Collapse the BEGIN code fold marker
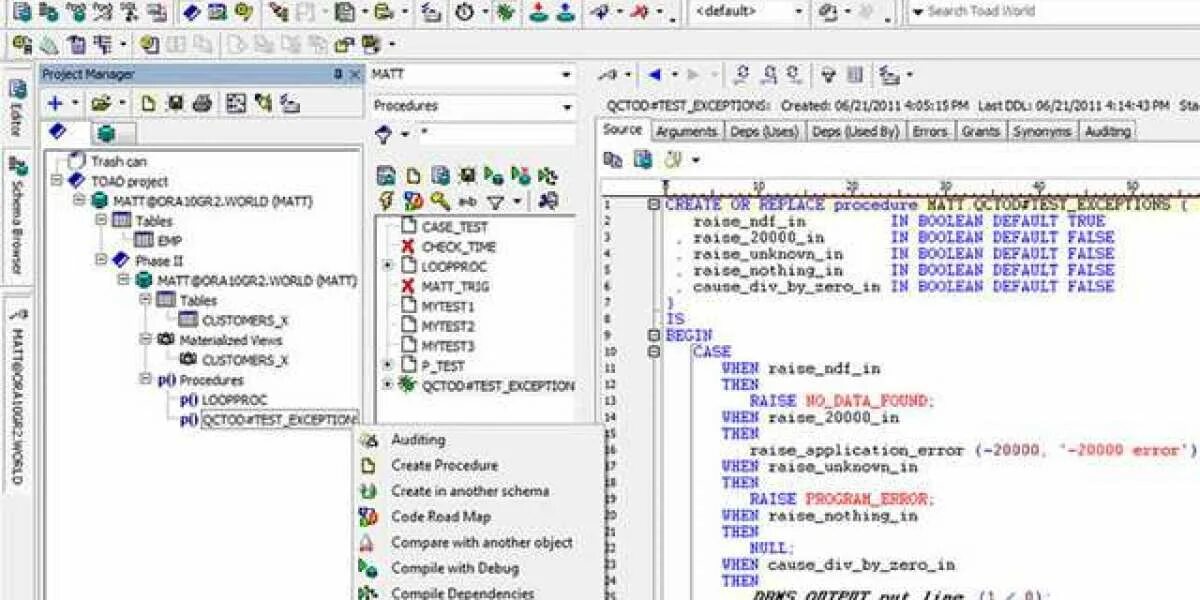The image size is (1200, 600). pos(653,336)
